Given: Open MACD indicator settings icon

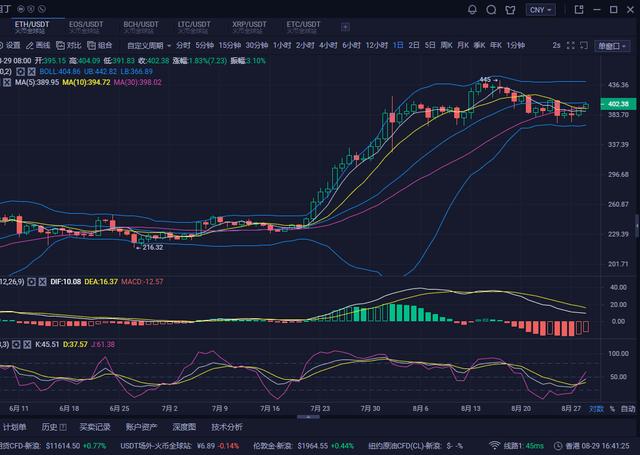Looking at the screenshot, I should point(32,283).
